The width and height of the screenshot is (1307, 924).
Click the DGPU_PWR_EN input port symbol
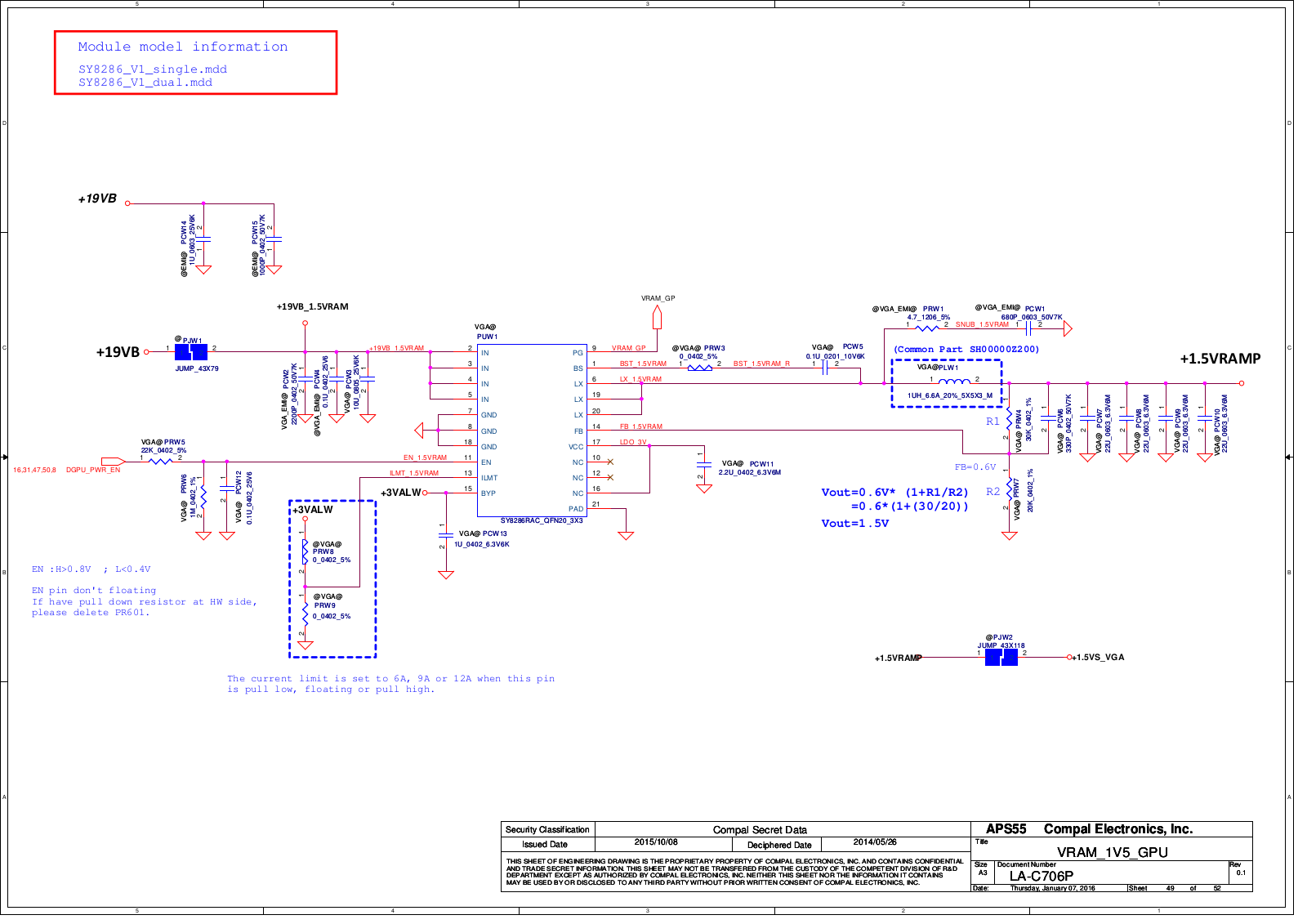click(113, 462)
